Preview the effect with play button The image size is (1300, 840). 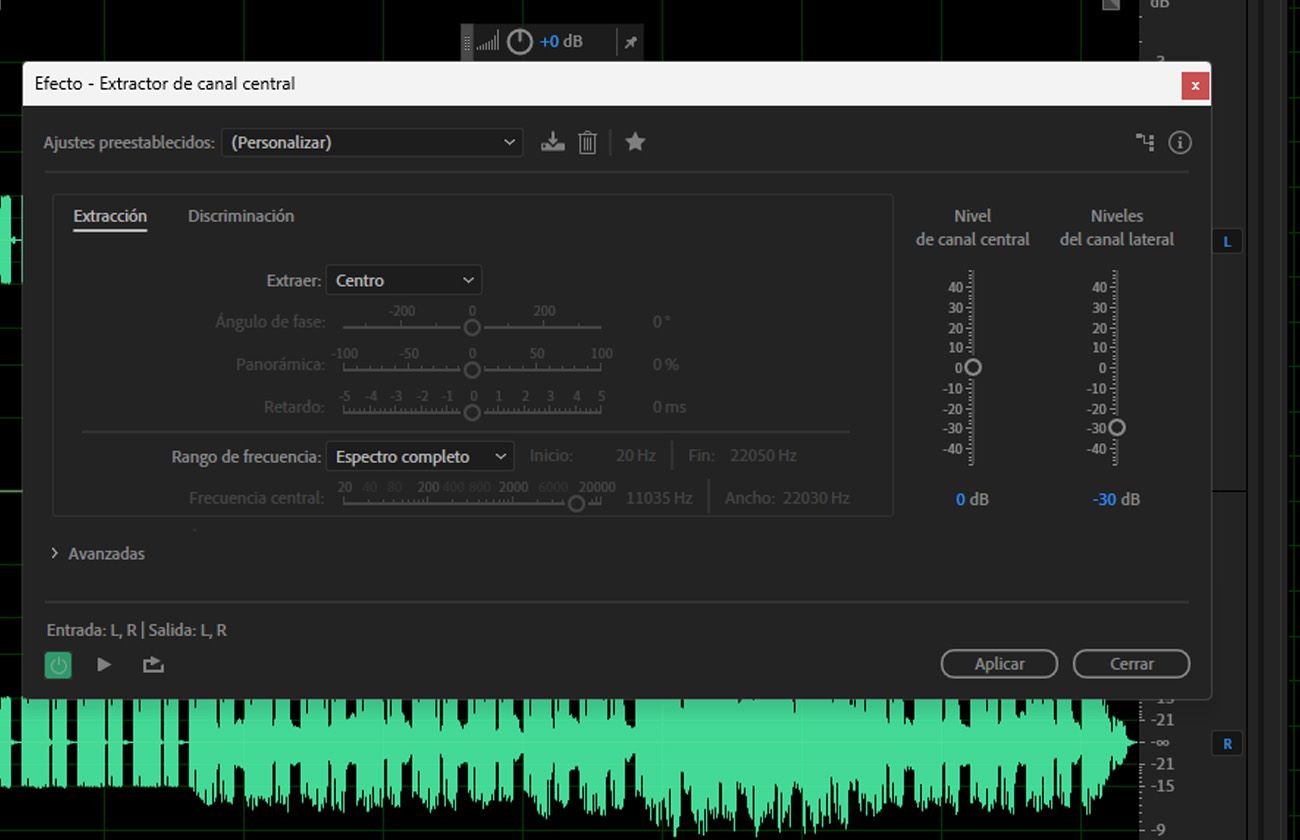(104, 663)
